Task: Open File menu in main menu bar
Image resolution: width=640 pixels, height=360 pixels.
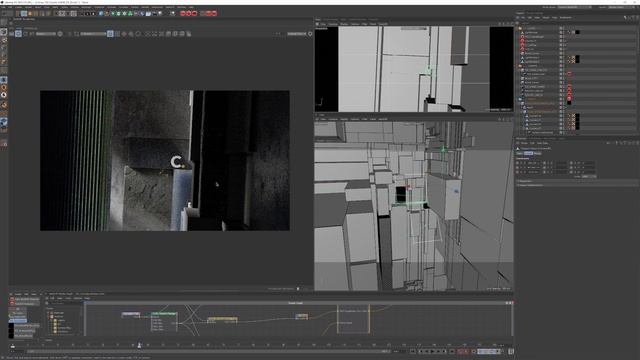Action: tap(3, 7)
